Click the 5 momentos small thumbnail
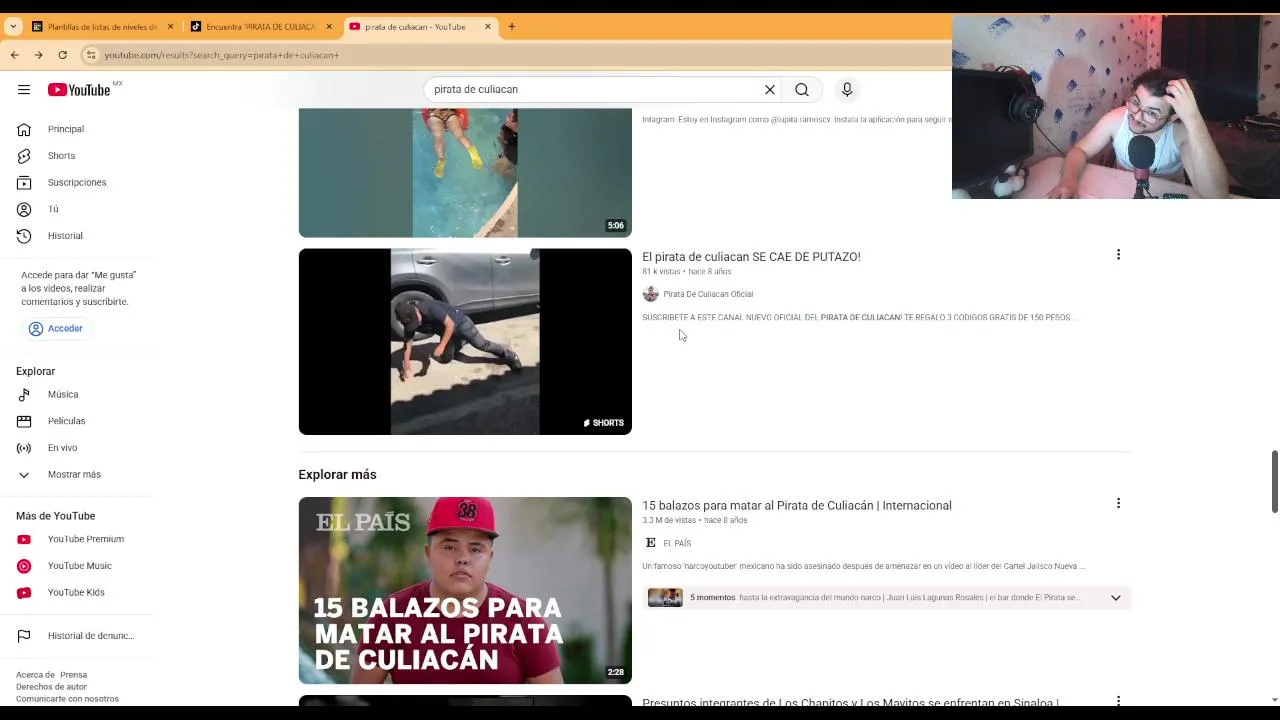 pos(665,598)
